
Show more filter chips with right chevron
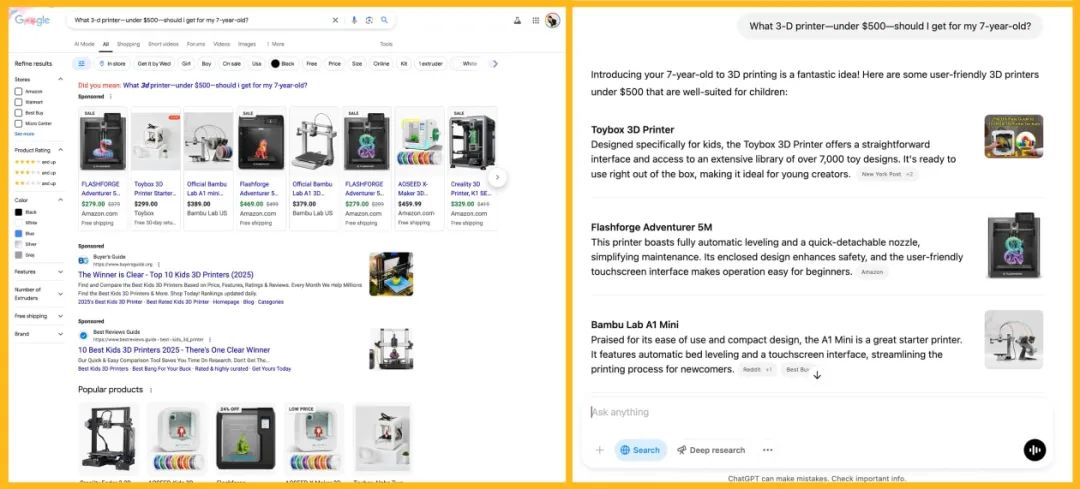tap(495, 63)
